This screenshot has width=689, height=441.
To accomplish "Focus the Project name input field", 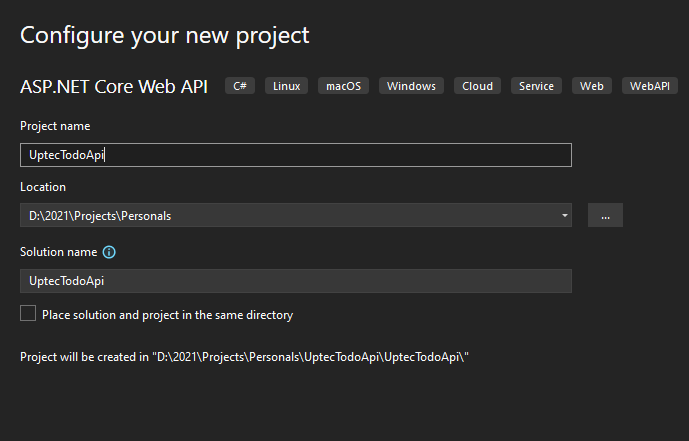I will 295,155.
